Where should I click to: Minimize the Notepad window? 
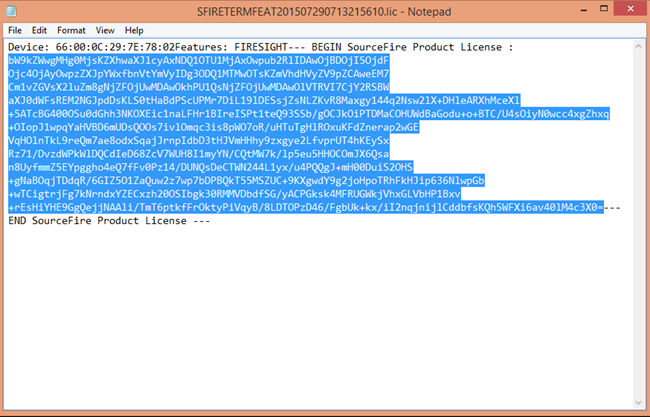[x=584, y=10]
